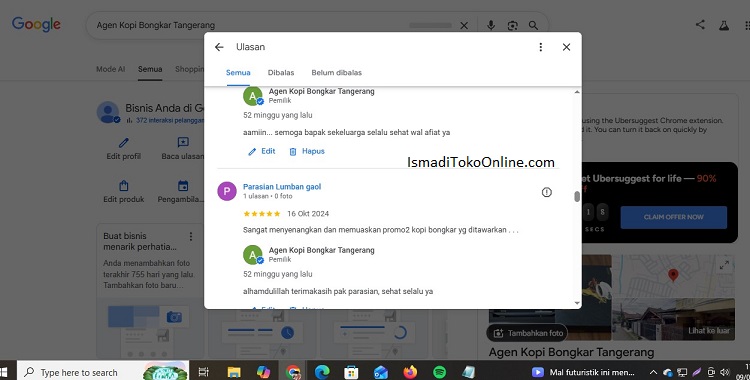Image resolution: width=750 pixels, height=380 pixels.
Task: Click the red location pin on the map
Action: click(673, 275)
